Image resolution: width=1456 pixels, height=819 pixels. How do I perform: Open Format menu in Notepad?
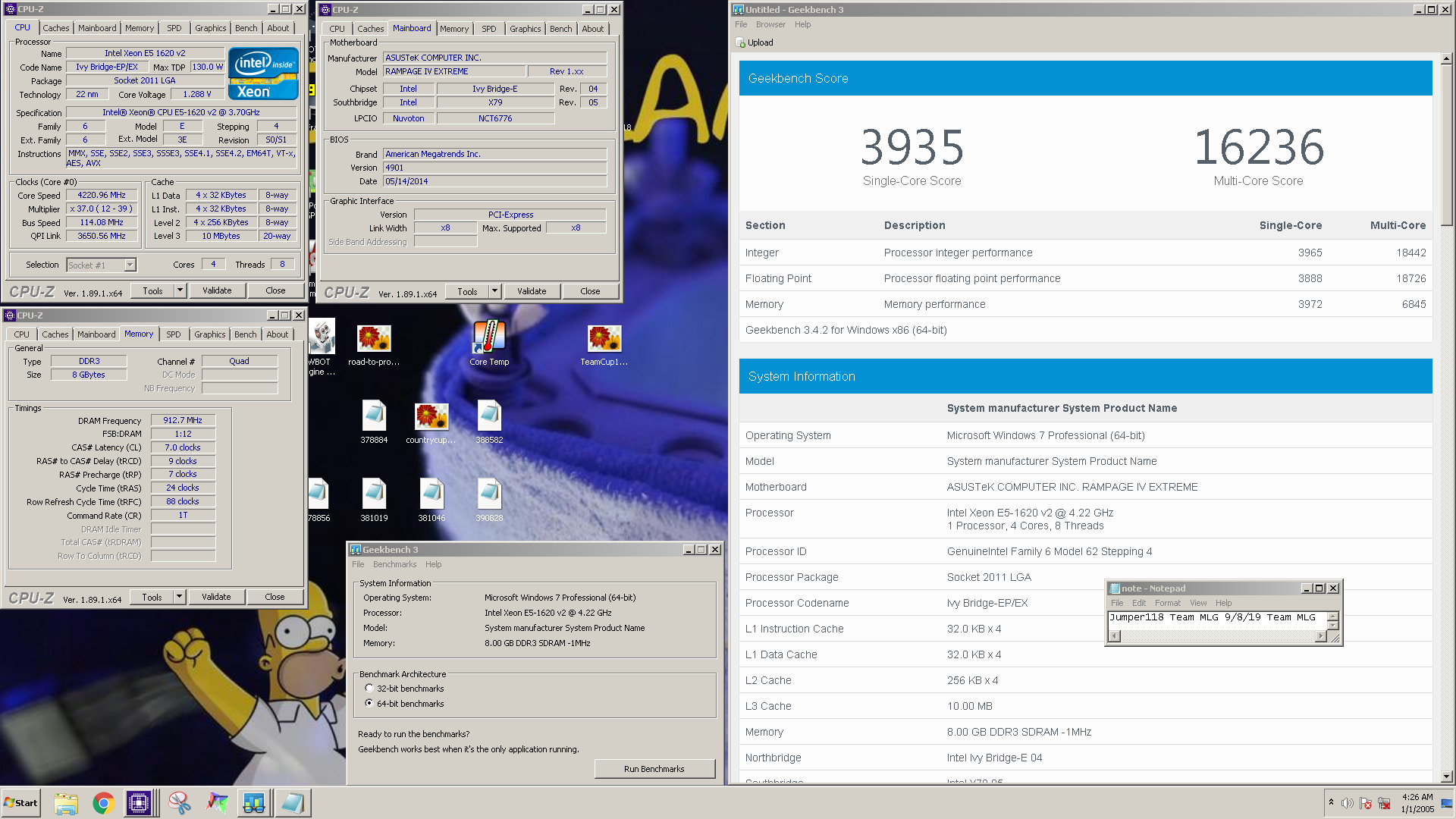pos(1167,603)
